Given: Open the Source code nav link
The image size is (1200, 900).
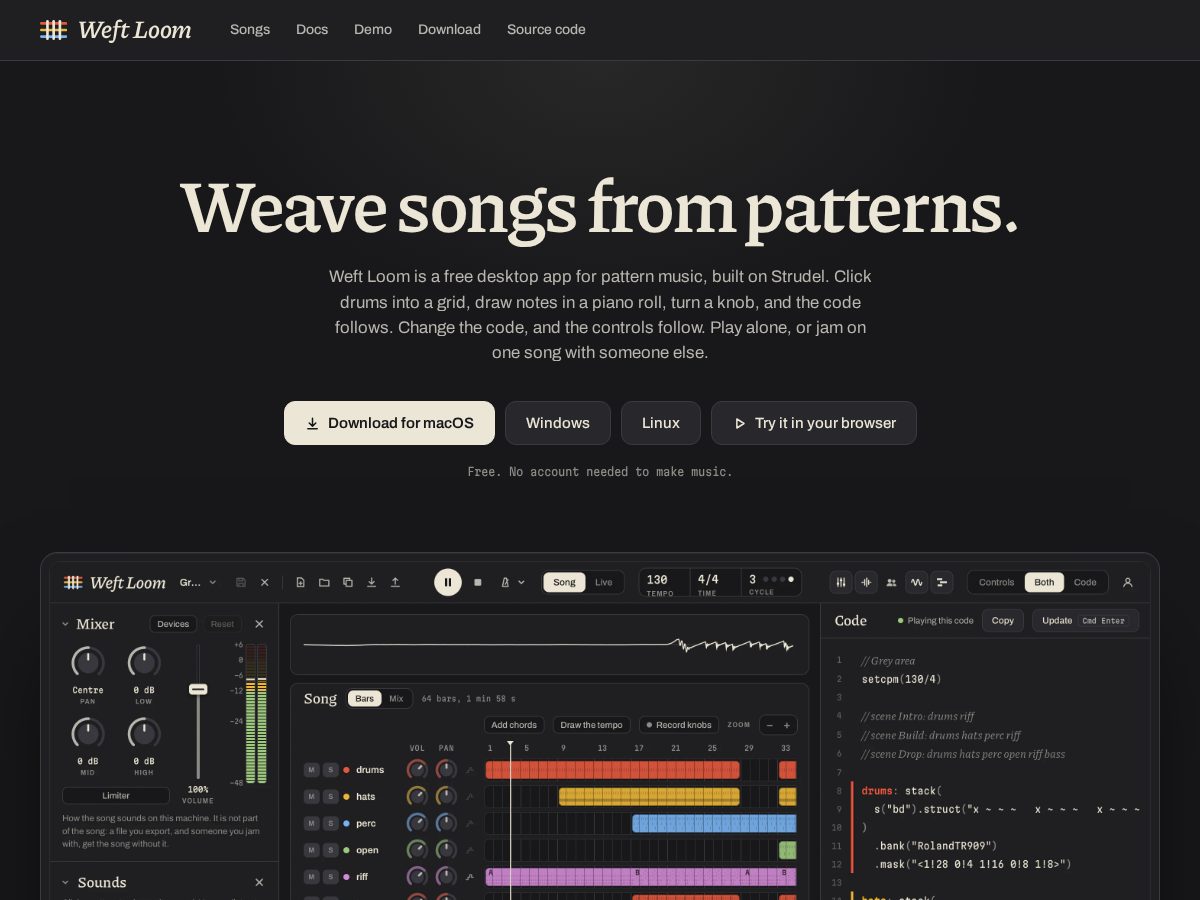Looking at the screenshot, I should 546,30.
